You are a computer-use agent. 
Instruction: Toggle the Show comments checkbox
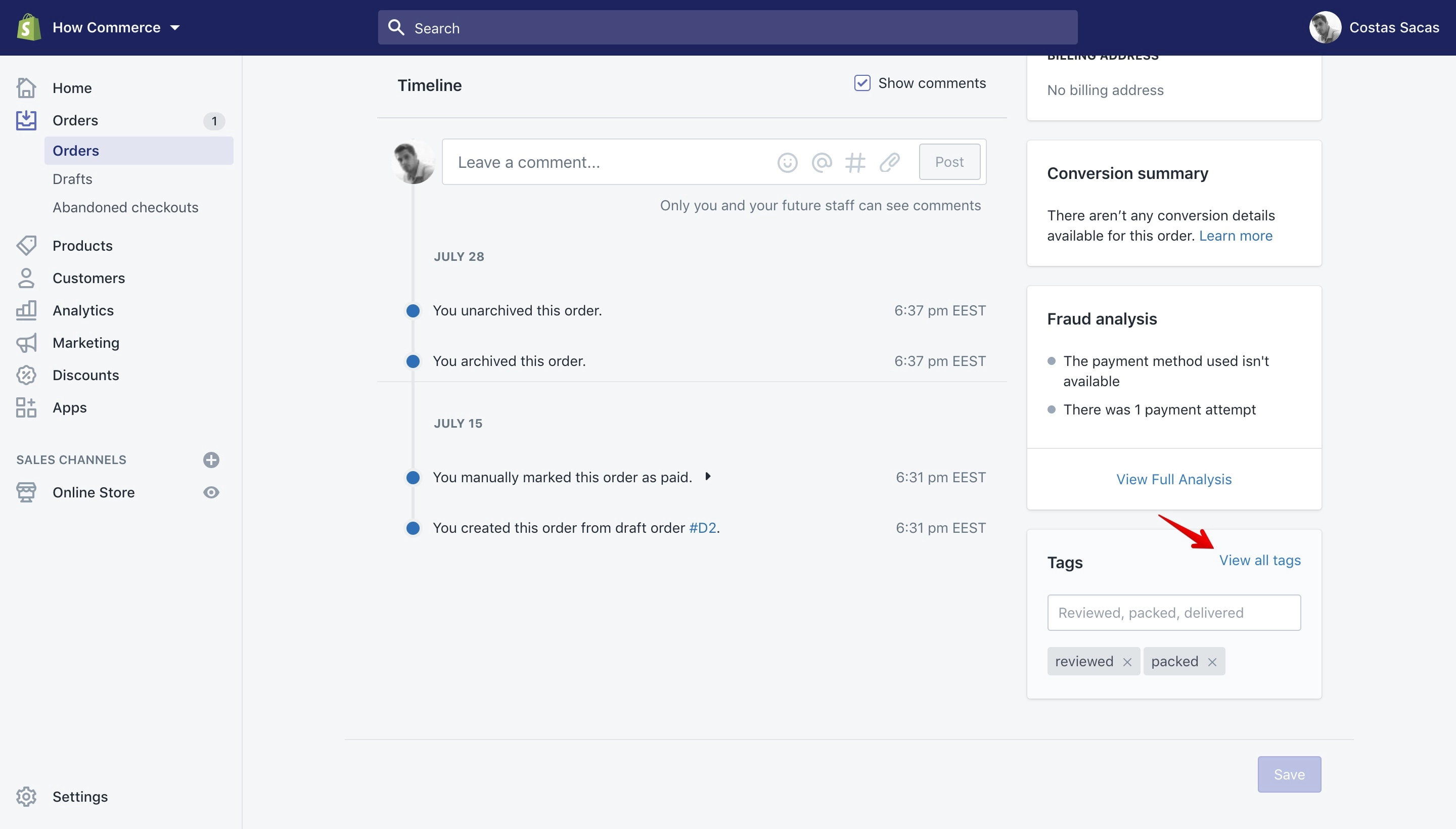(862, 83)
